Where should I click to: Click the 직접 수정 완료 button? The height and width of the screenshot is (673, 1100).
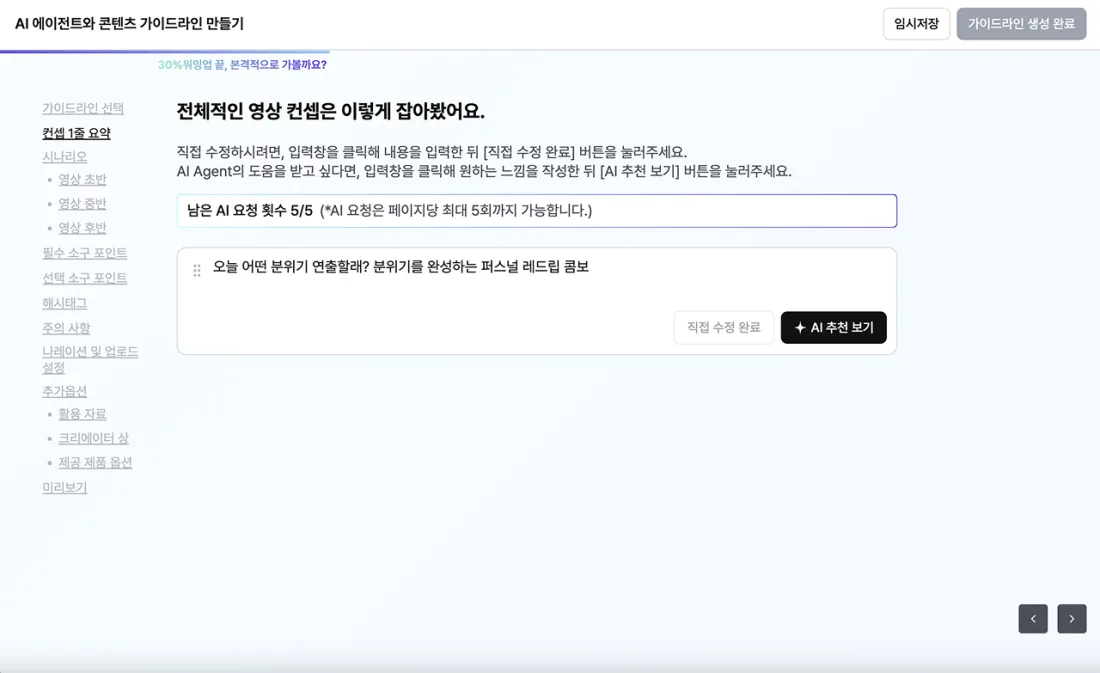pyautogui.click(x=723, y=328)
